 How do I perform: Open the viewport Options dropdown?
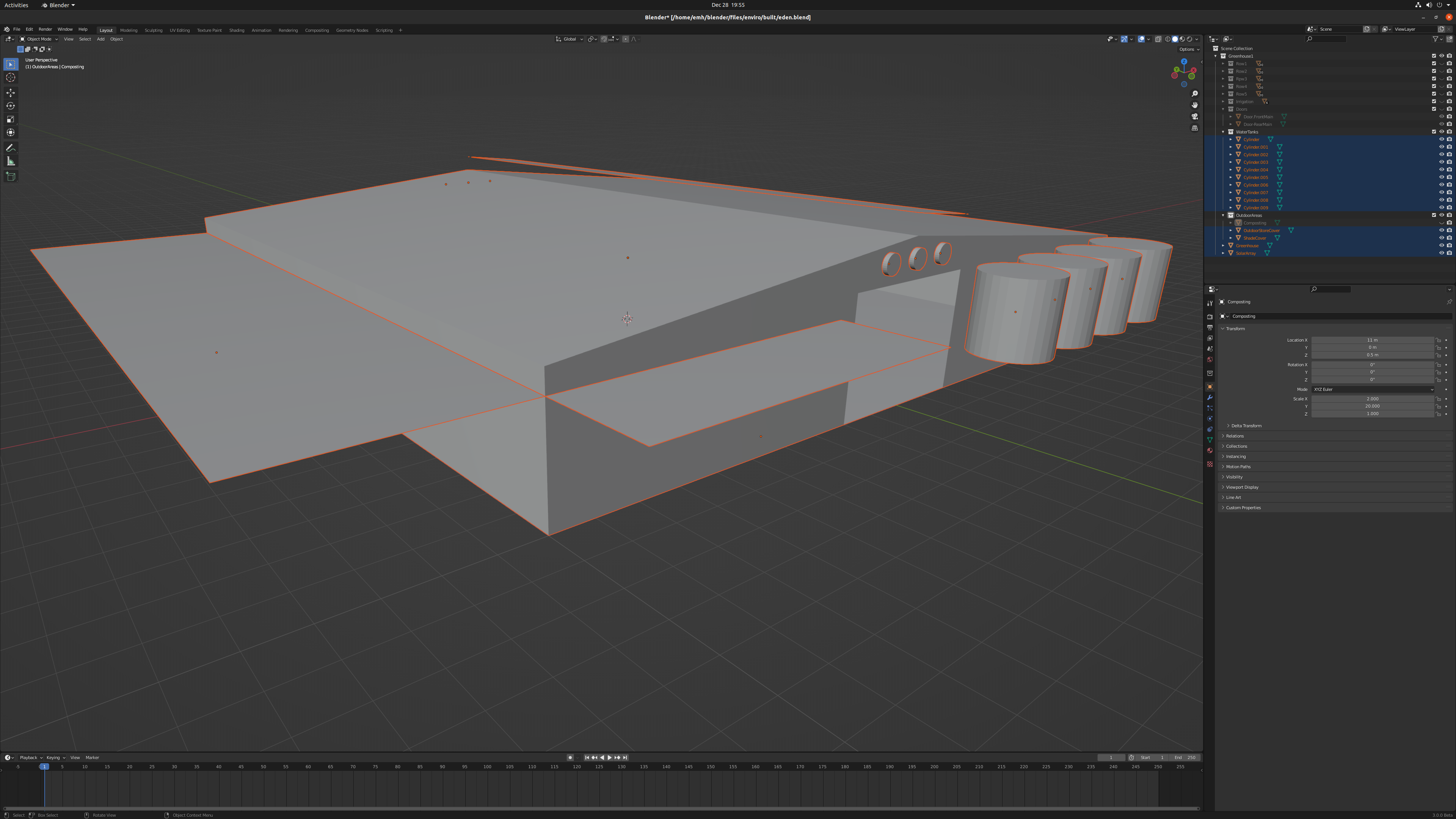1189,49
